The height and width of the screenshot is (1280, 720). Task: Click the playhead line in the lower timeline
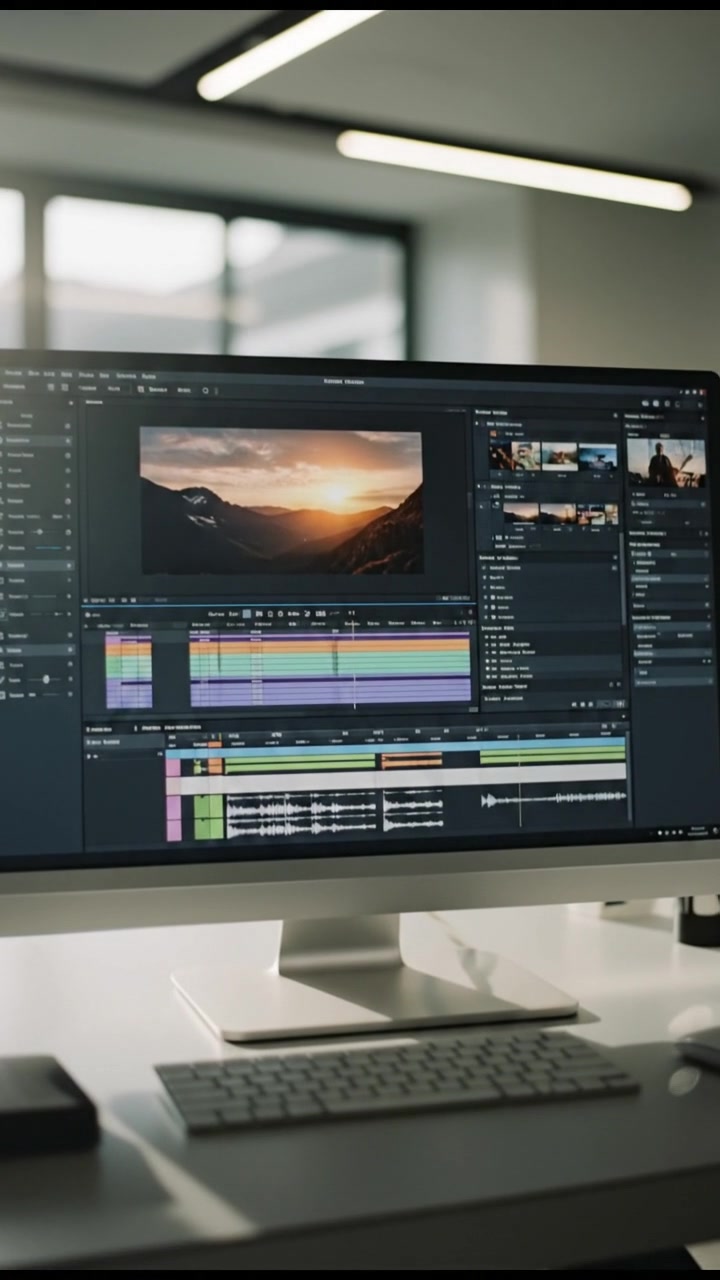click(x=519, y=780)
